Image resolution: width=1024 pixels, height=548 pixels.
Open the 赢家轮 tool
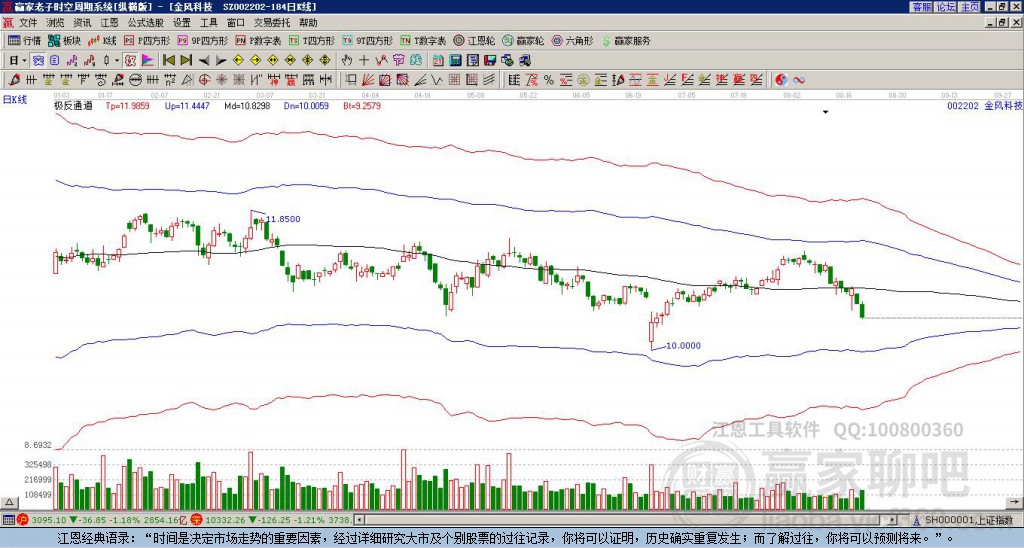(x=523, y=40)
